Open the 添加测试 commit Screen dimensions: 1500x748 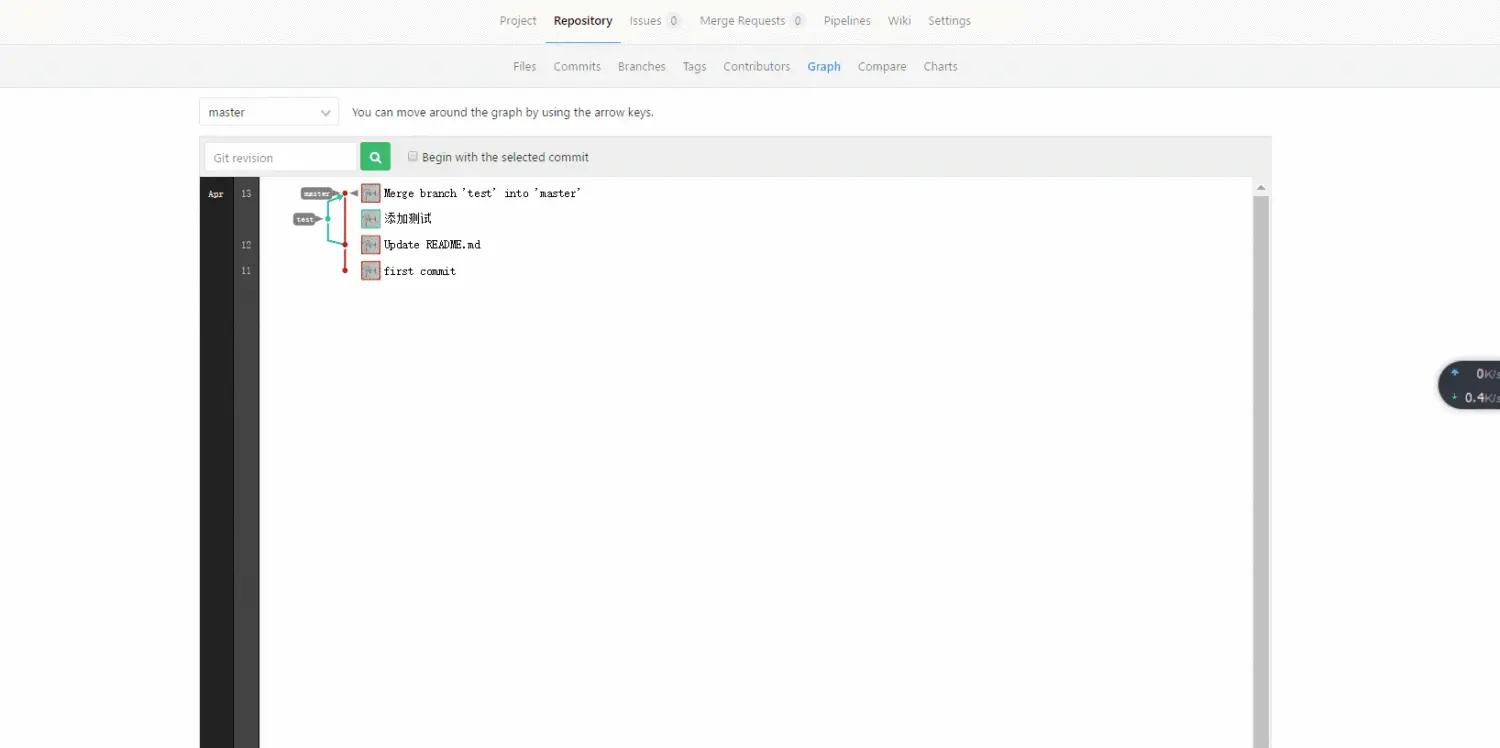(408, 219)
